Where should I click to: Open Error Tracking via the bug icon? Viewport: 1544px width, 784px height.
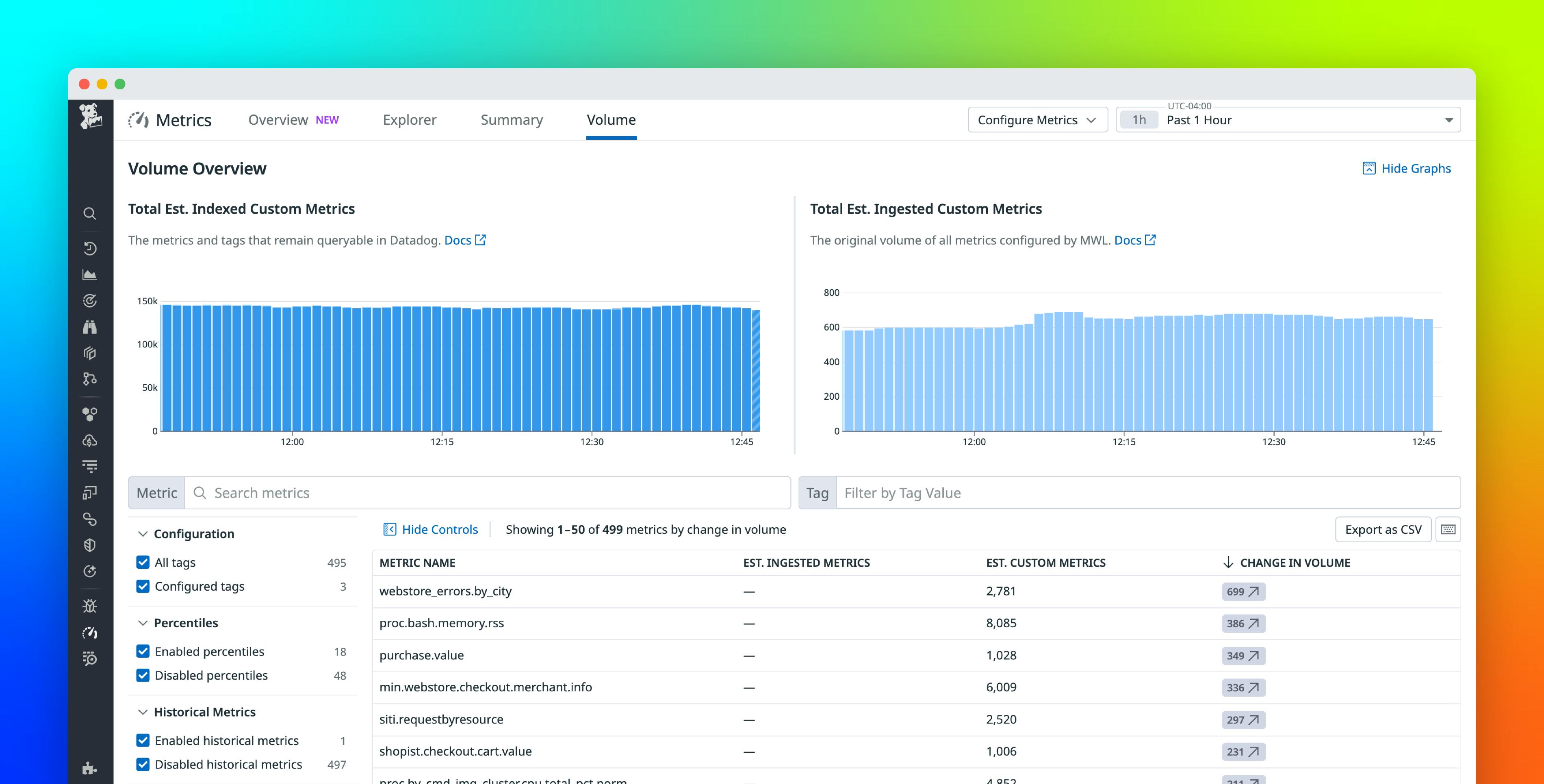point(90,606)
